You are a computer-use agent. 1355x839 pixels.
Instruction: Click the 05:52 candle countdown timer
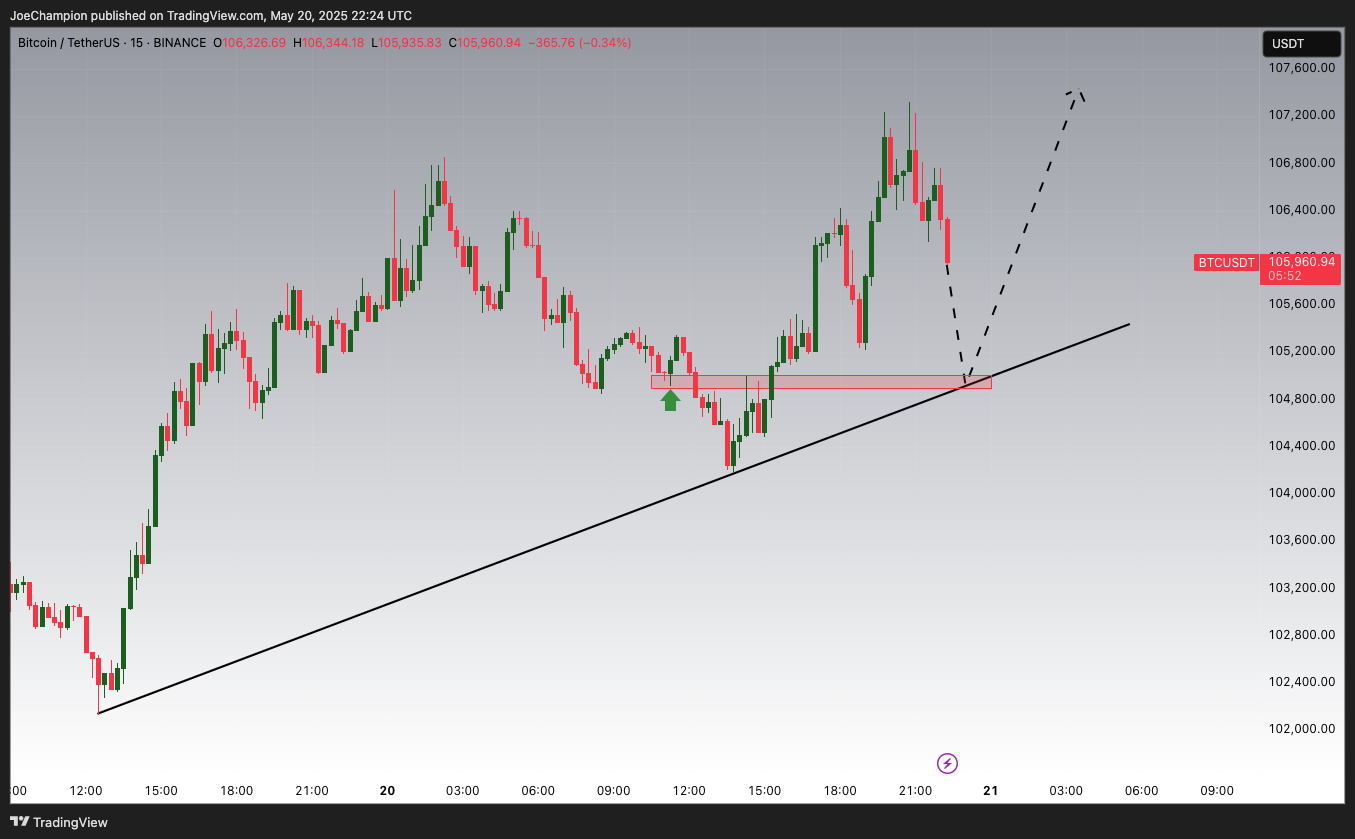click(1284, 276)
